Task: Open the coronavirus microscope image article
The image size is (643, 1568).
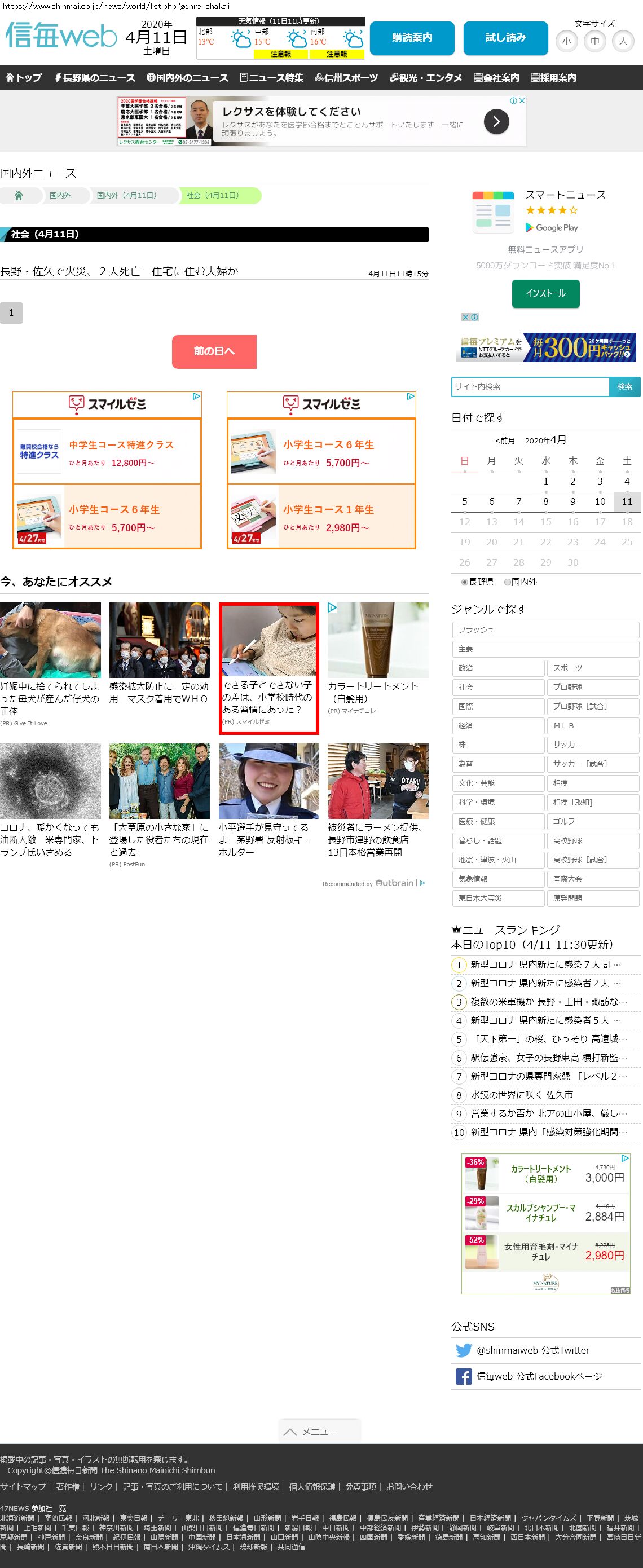Action: tap(51, 781)
